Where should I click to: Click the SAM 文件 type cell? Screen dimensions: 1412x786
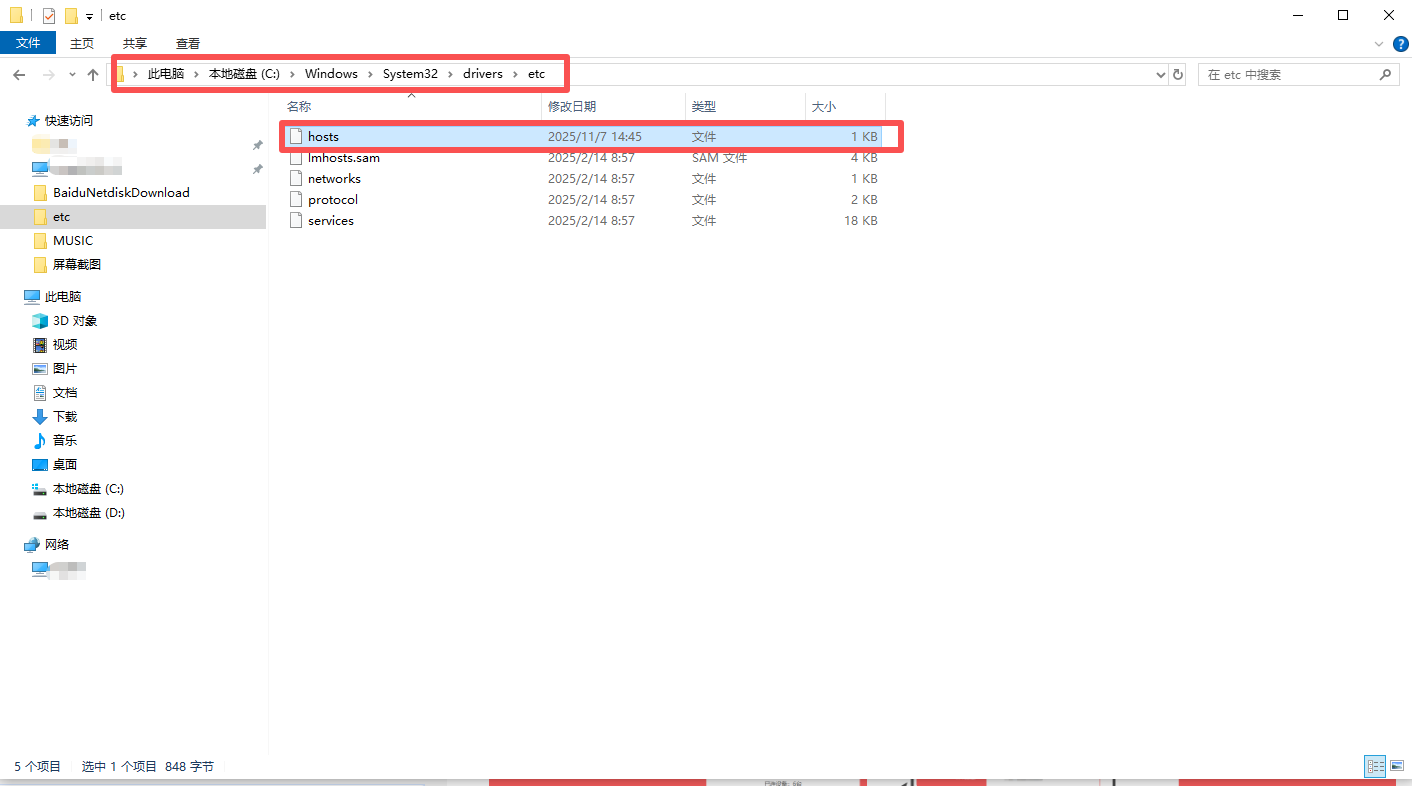pos(719,158)
